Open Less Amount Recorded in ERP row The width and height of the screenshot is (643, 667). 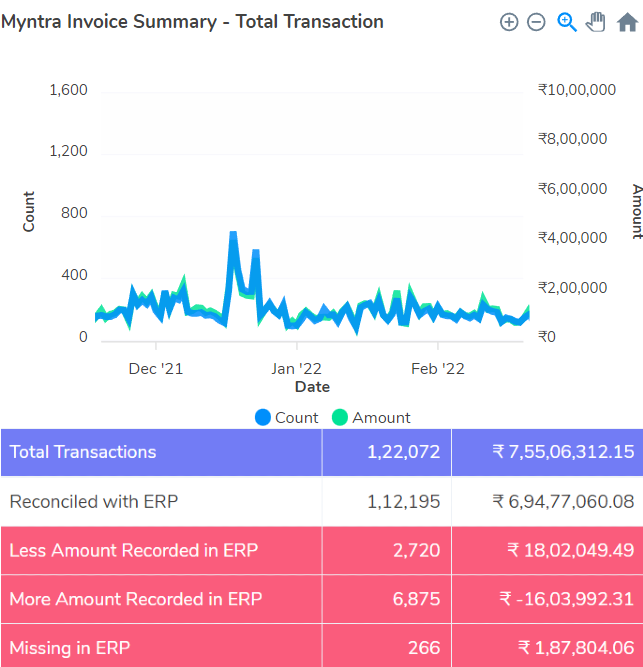(322, 550)
